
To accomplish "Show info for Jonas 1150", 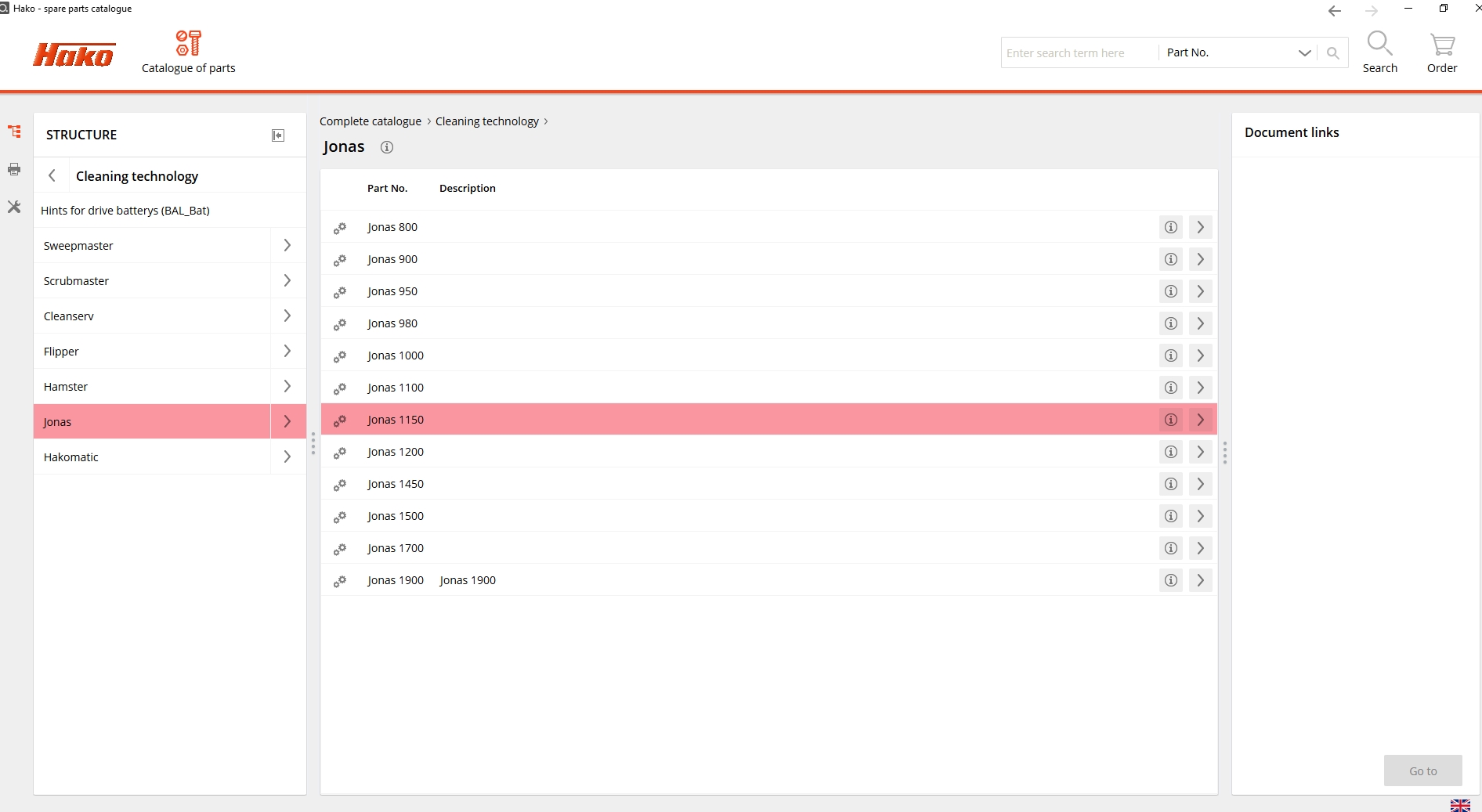I will click(x=1170, y=420).
